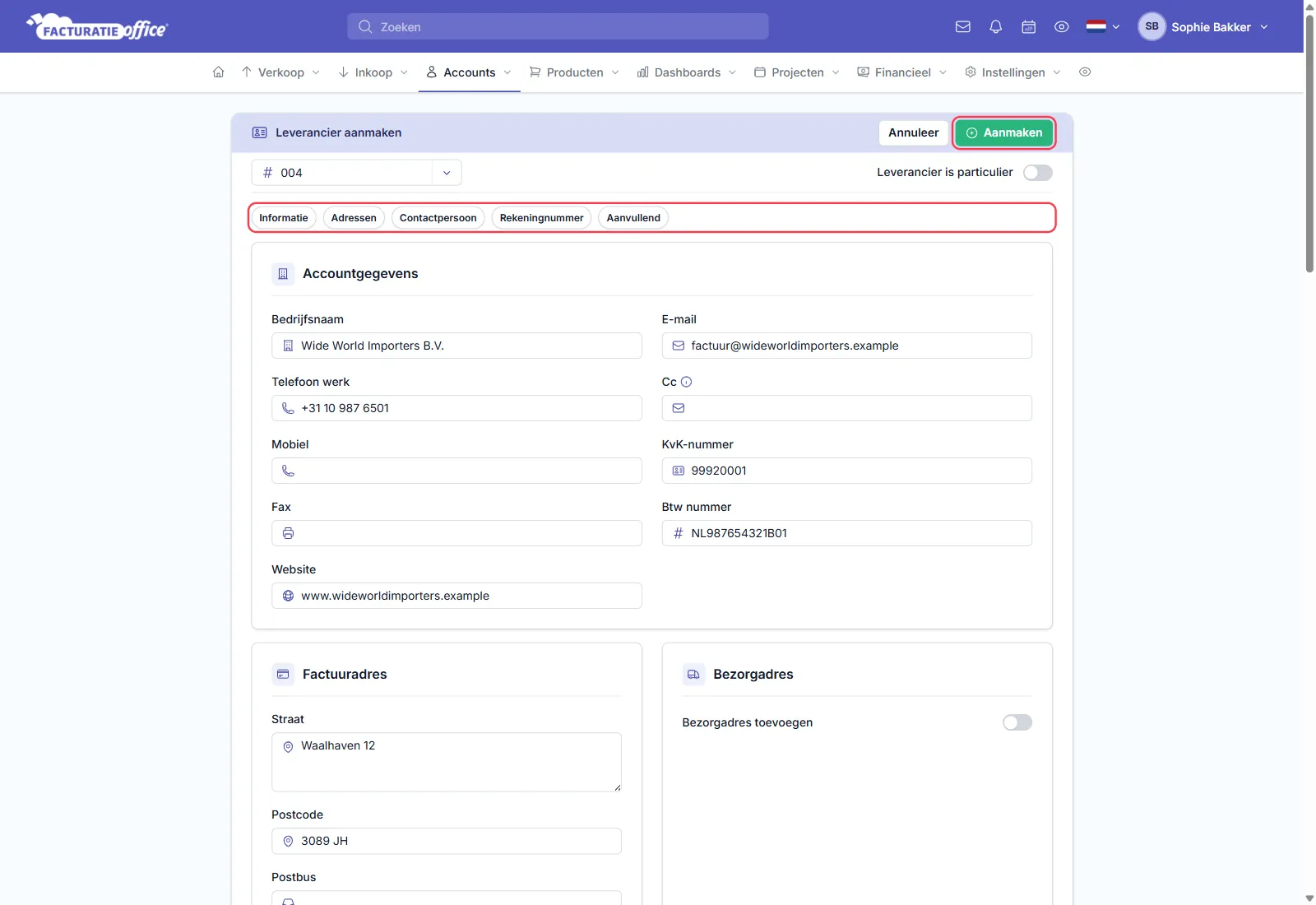Viewport: 1316px width, 905px height.
Task: Click the envelope icon in Cc field
Action: 679,408
